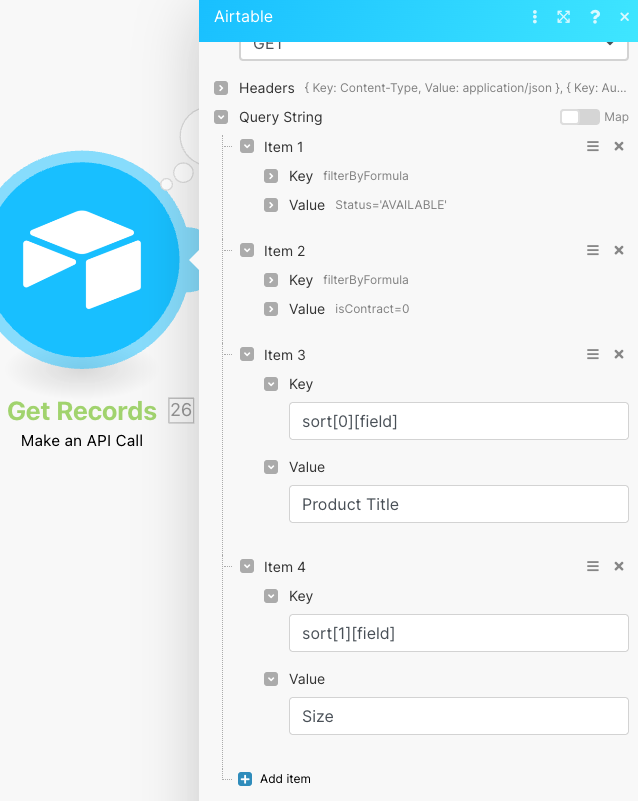Viewport: 638px width, 801px height.
Task: Click the Size value input
Action: (x=459, y=716)
